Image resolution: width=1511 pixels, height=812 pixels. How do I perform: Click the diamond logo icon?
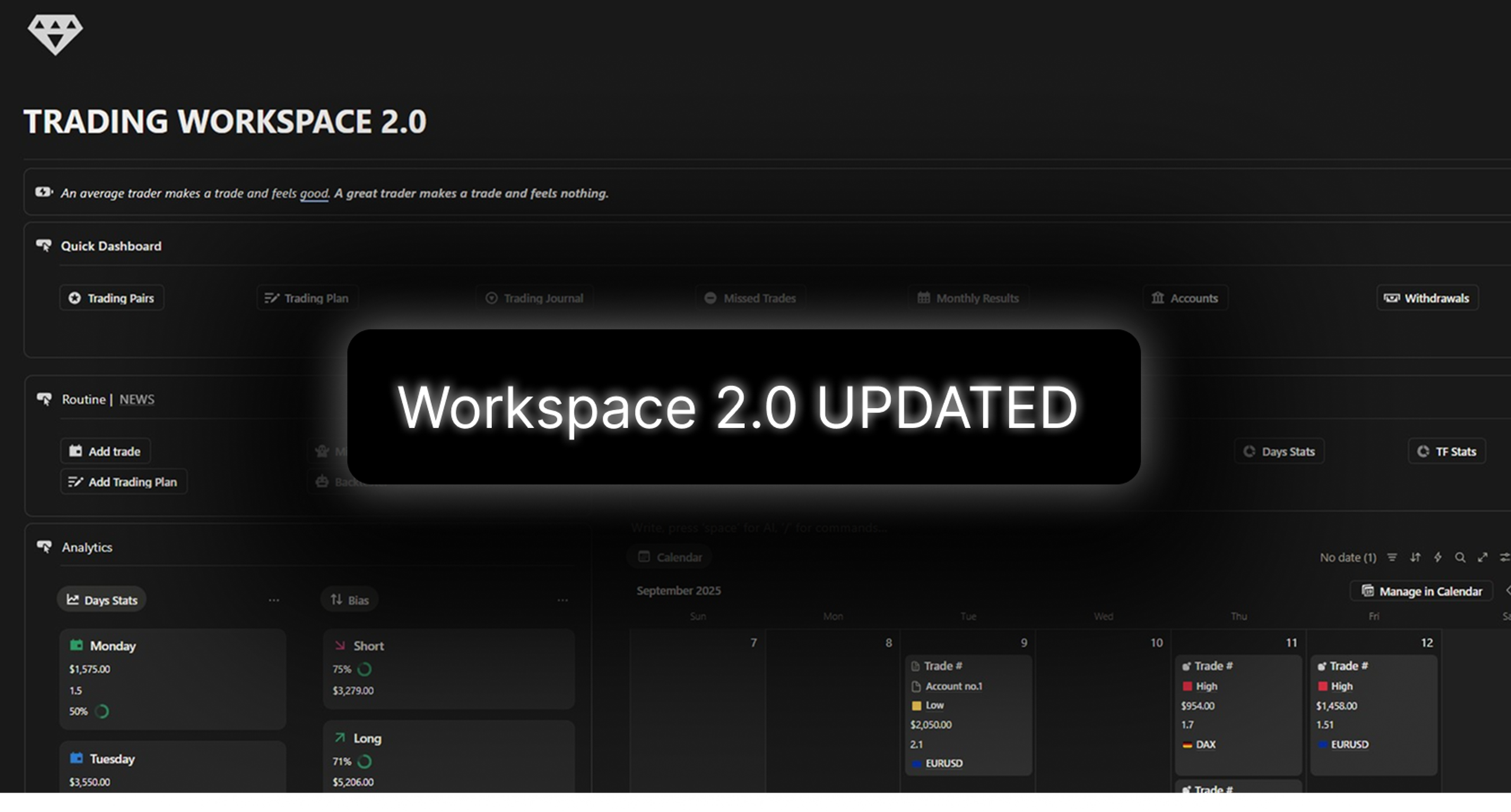(x=55, y=34)
